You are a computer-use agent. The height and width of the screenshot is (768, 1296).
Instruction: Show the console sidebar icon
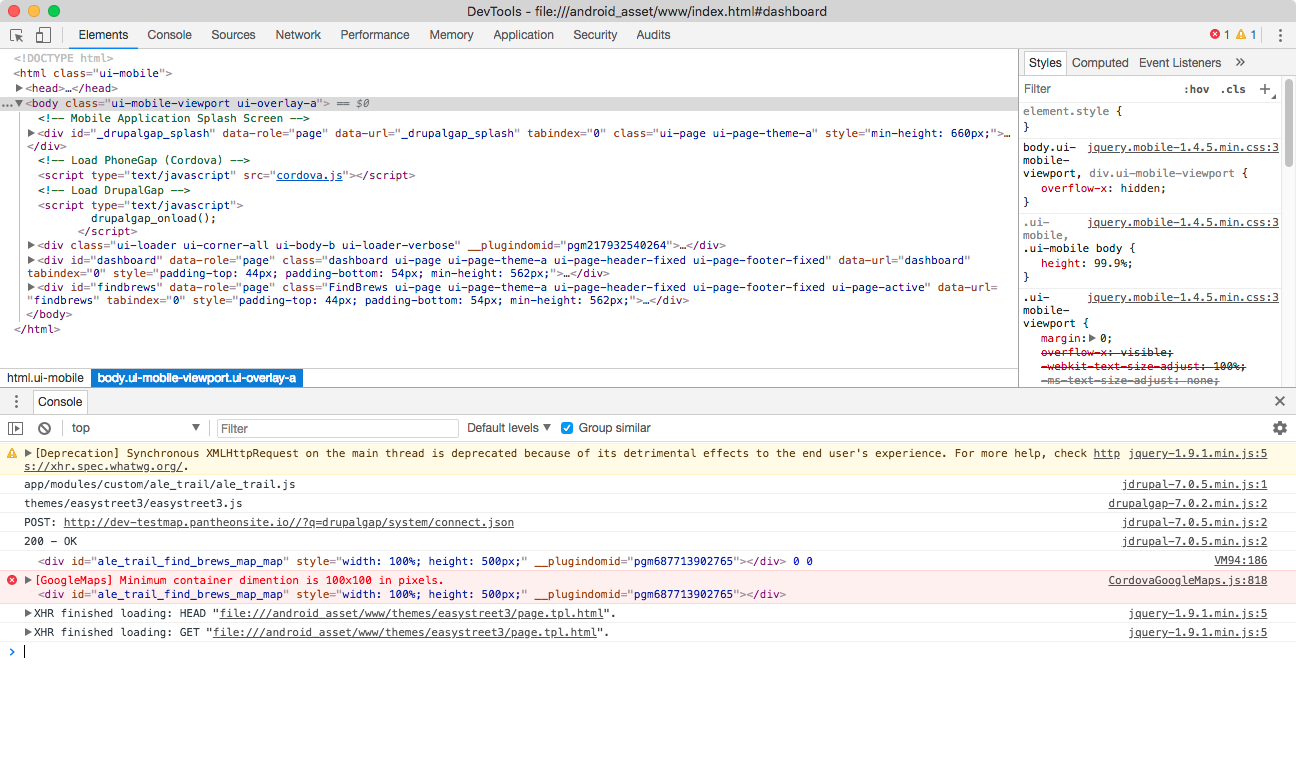(16, 427)
